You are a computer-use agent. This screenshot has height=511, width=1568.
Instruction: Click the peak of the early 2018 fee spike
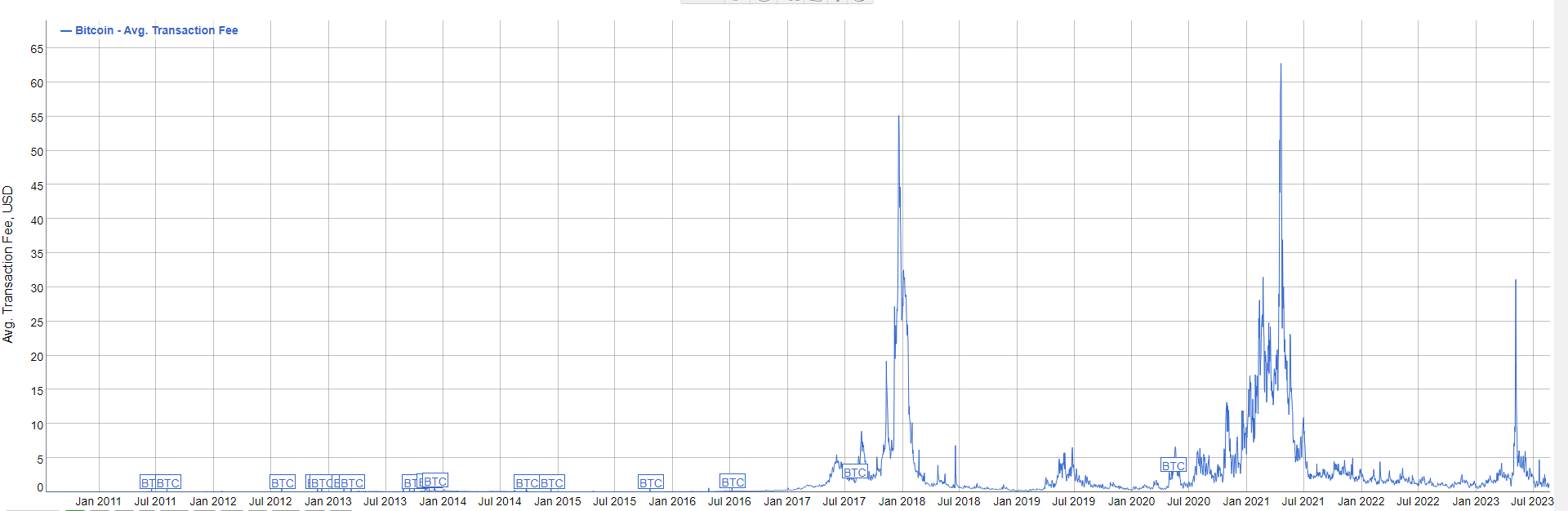[x=899, y=117]
